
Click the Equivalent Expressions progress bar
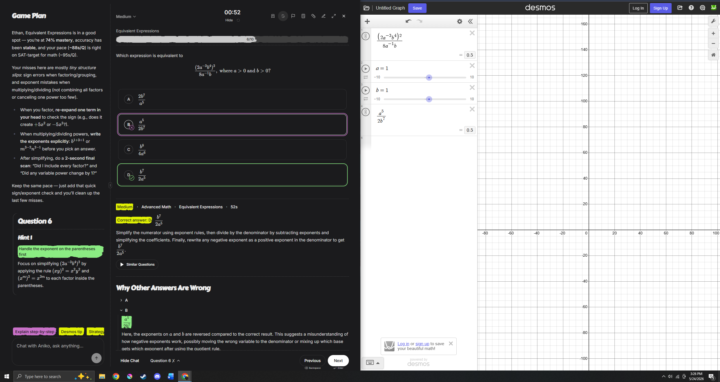click(232, 39)
